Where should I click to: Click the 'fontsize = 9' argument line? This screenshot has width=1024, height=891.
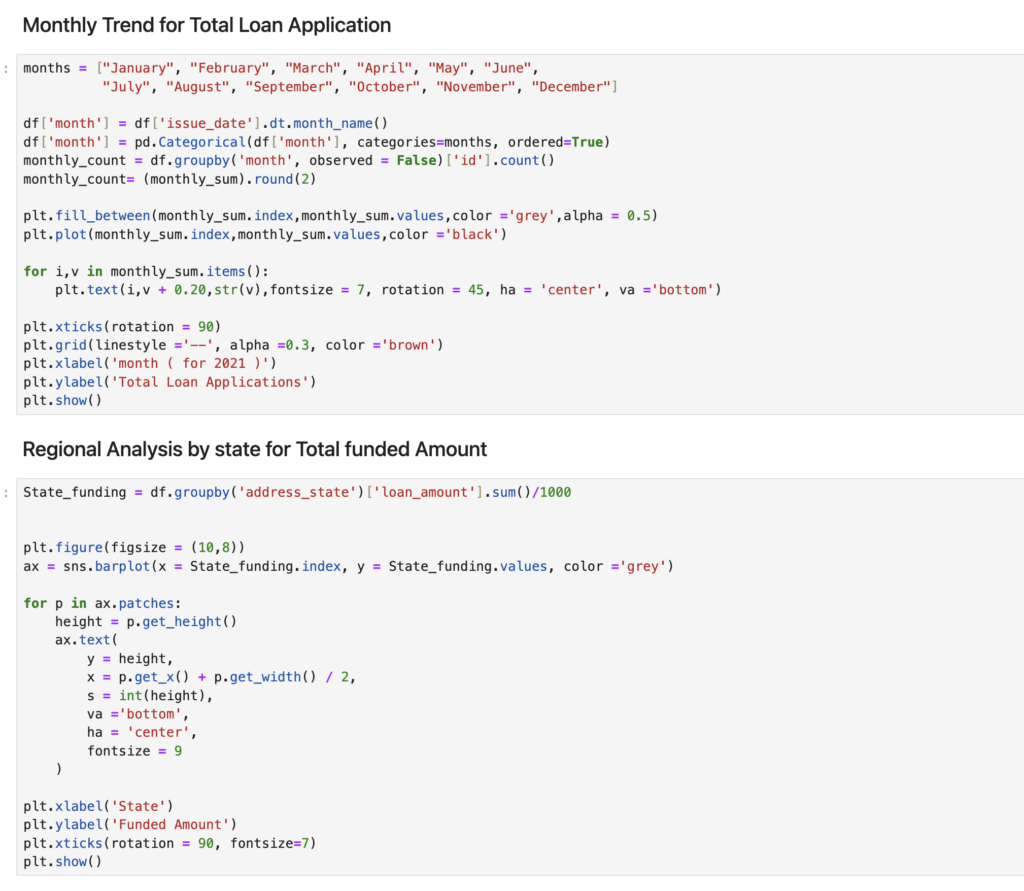tap(135, 751)
